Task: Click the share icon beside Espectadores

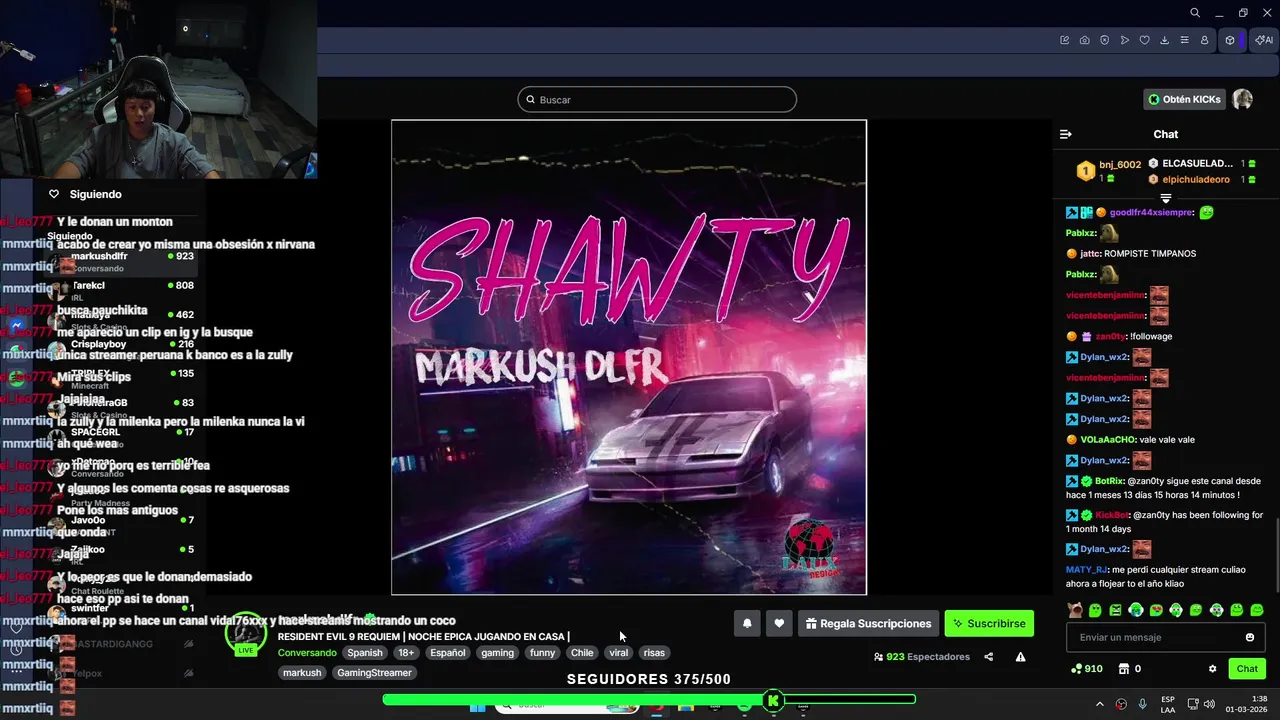Action: click(989, 657)
